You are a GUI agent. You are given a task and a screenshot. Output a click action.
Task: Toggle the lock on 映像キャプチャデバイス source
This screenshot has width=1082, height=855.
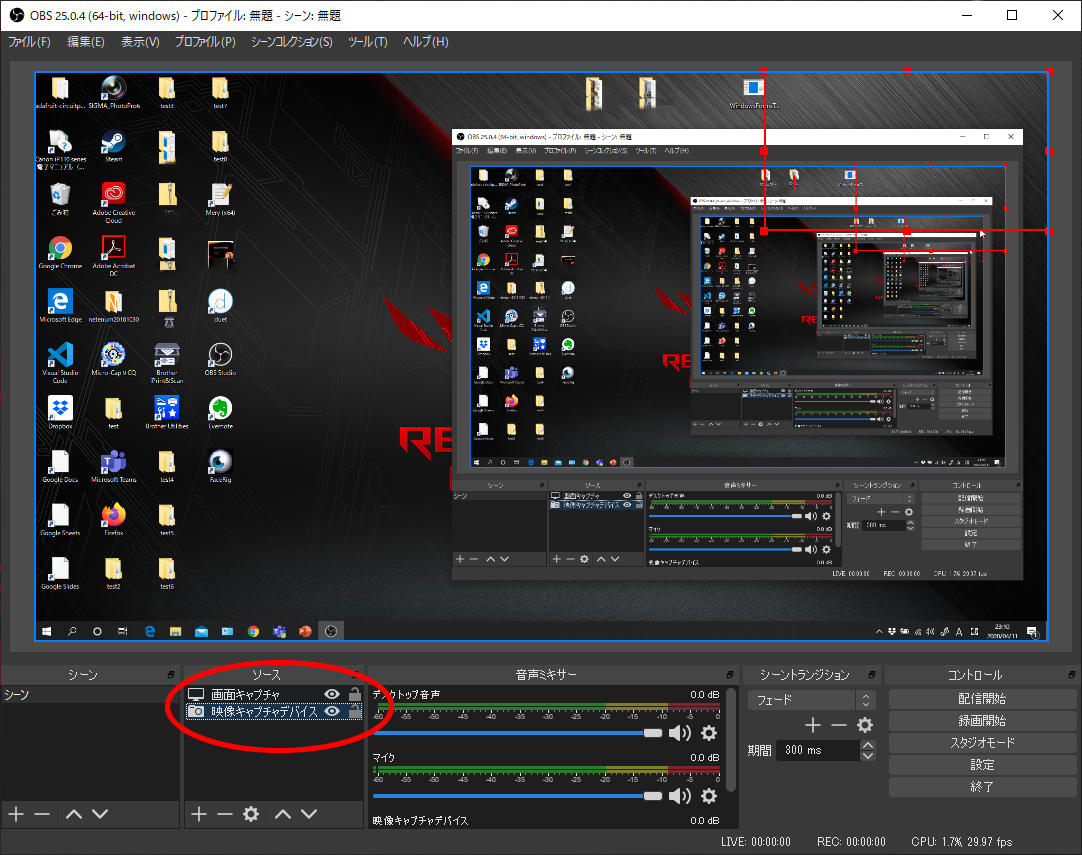coord(355,711)
